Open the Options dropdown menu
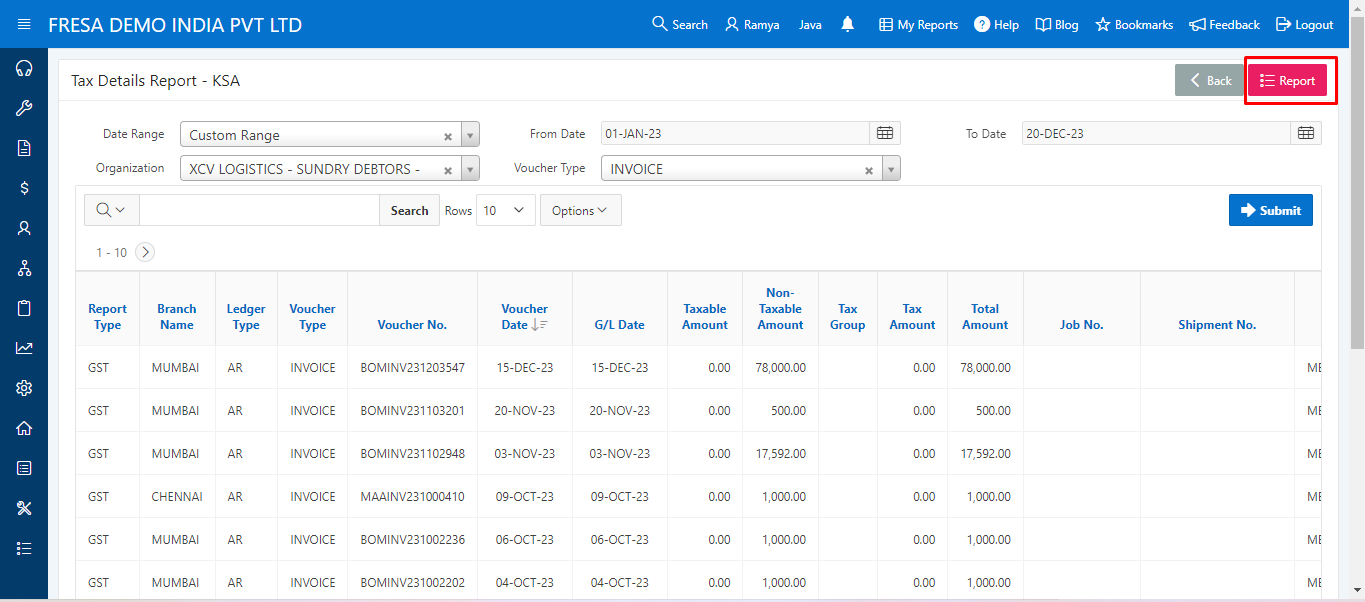 [580, 210]
